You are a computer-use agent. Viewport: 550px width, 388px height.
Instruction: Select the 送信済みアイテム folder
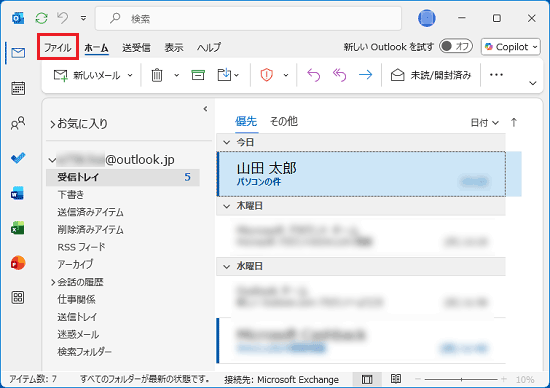[x=90, y=212]
